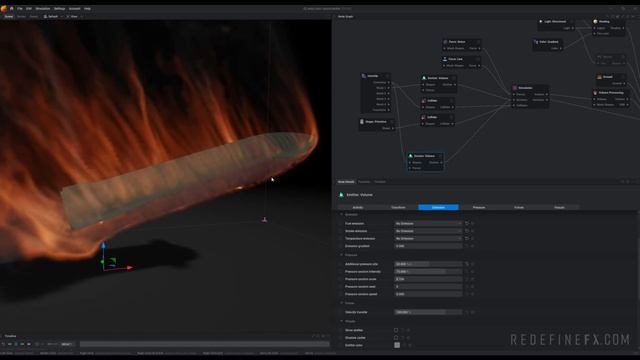
Task: Open the Account menu
Action: coord(74,9)
